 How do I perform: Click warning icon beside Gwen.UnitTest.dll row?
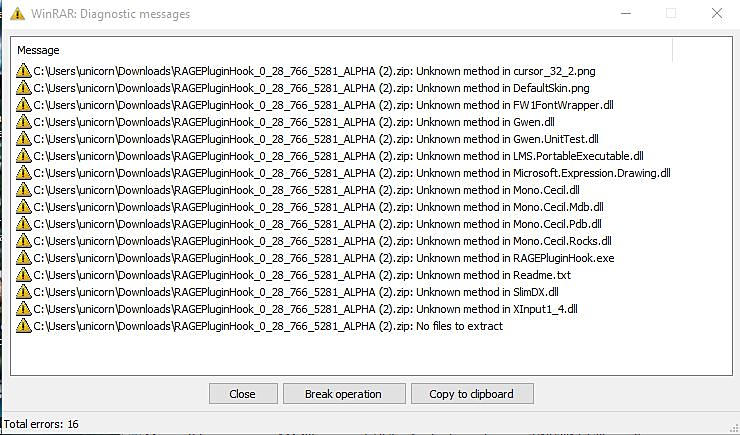coord(24,139)
